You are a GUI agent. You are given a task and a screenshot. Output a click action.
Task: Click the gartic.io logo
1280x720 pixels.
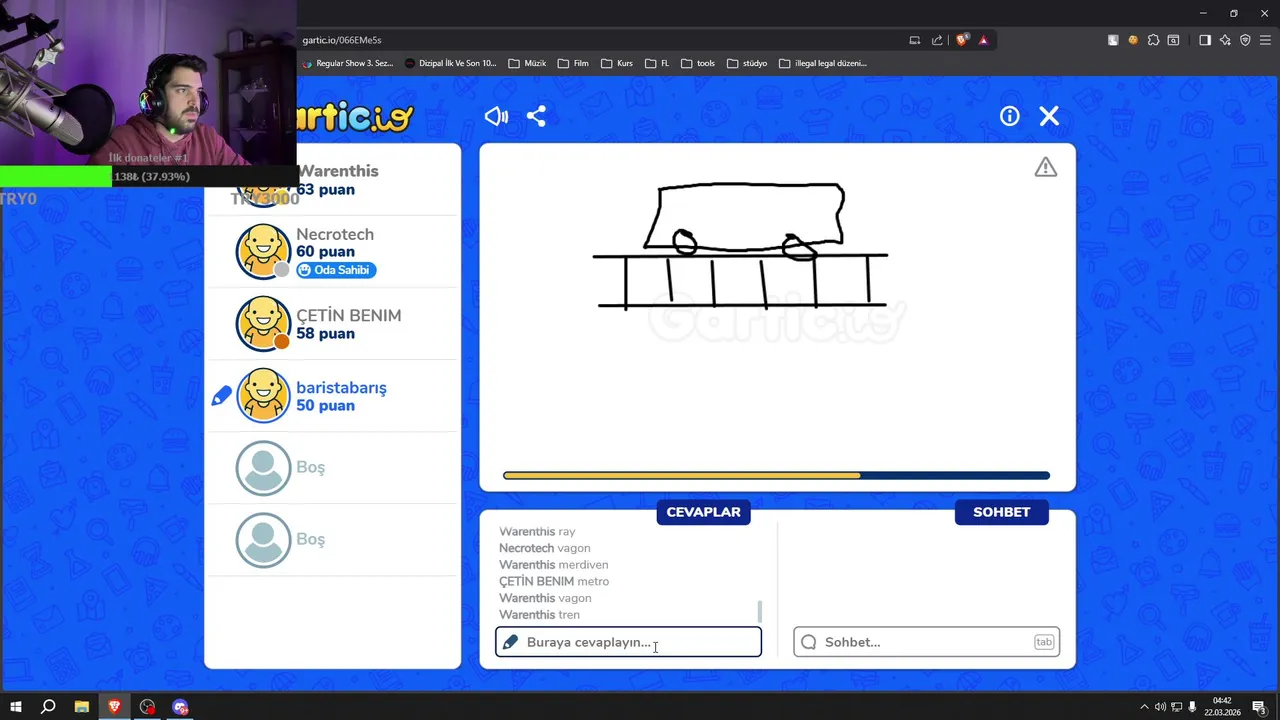[x=355, y=118]
